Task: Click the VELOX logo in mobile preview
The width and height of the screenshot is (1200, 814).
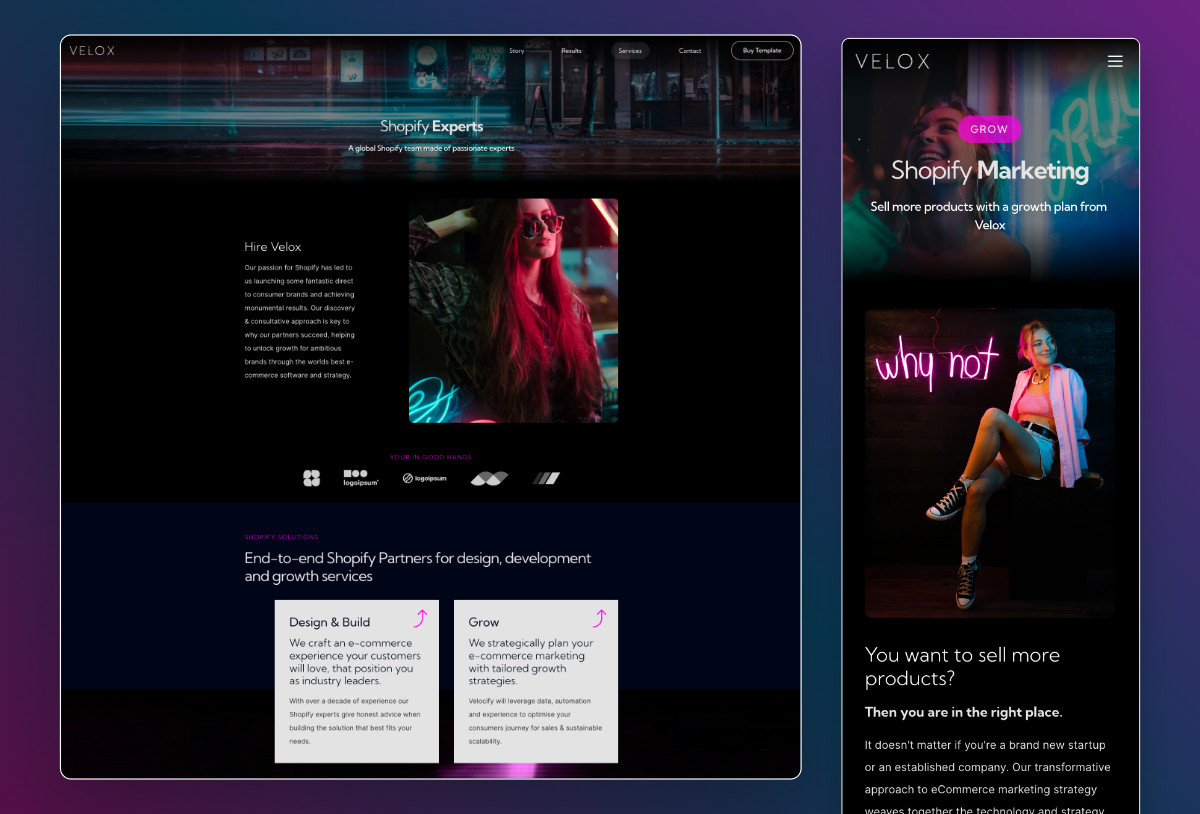Action: [892, 61]
